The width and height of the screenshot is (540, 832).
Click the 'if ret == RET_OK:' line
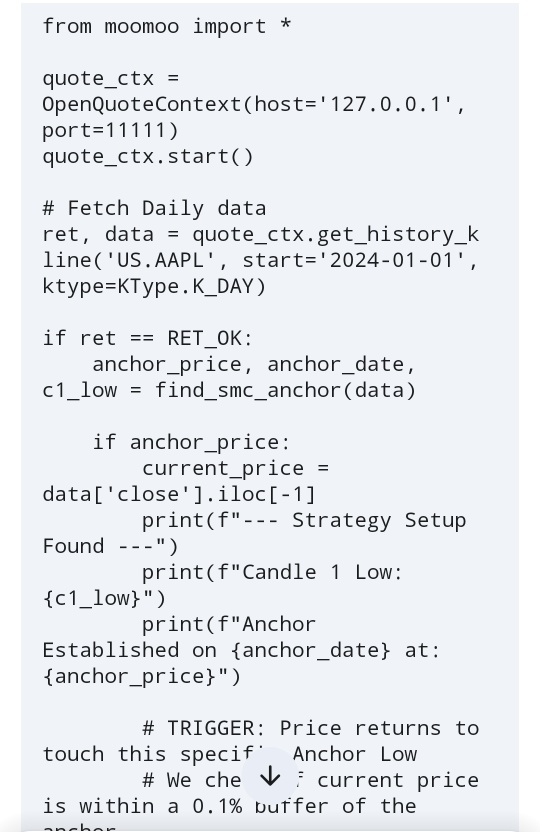click(x=148, y=338)
